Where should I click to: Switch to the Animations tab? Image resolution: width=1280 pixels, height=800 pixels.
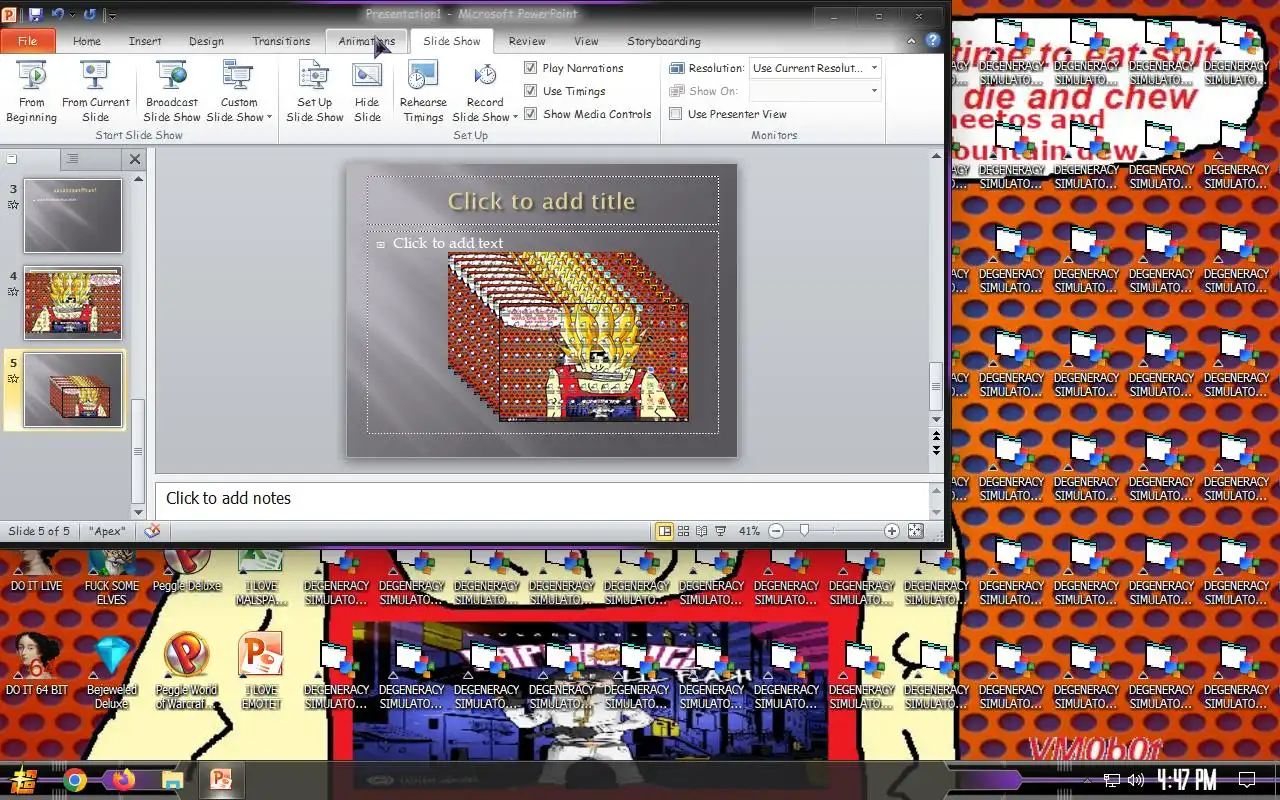(x=367, y=41)
